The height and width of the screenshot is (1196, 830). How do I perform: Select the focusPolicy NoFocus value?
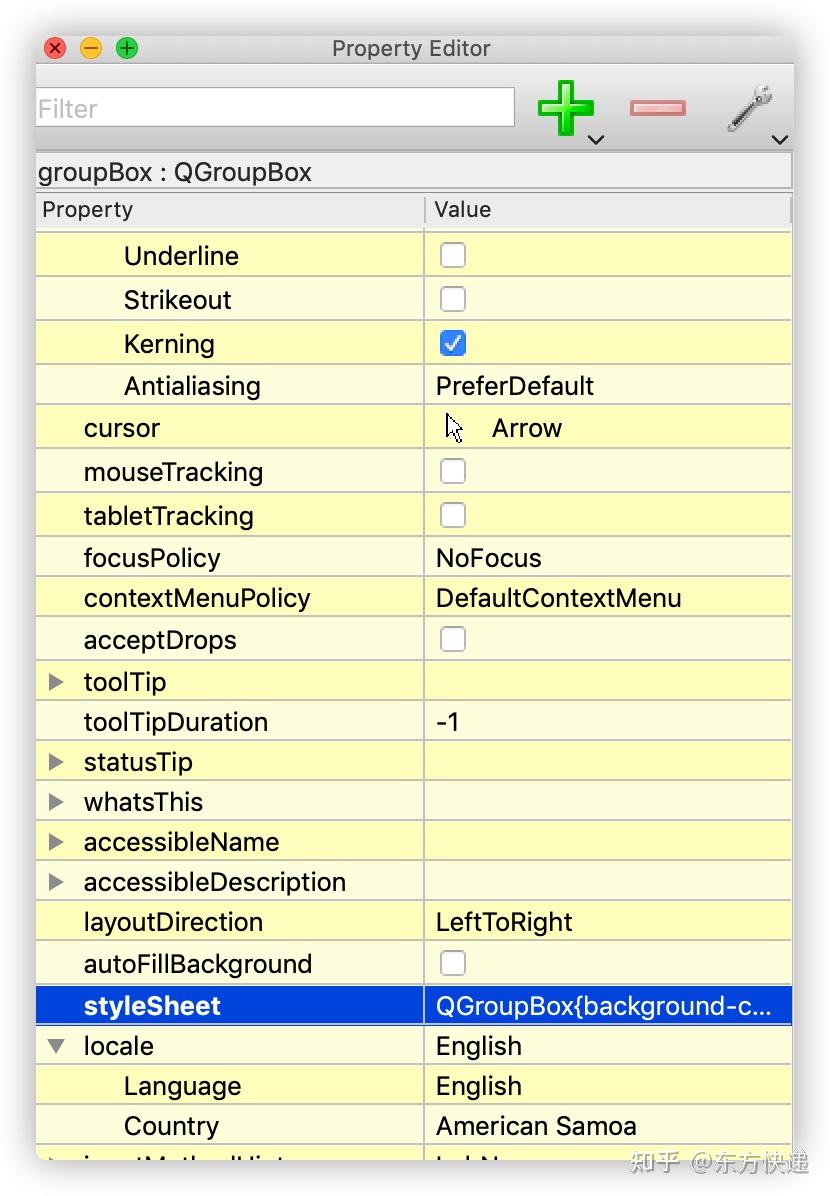click(x=489, y=558)
